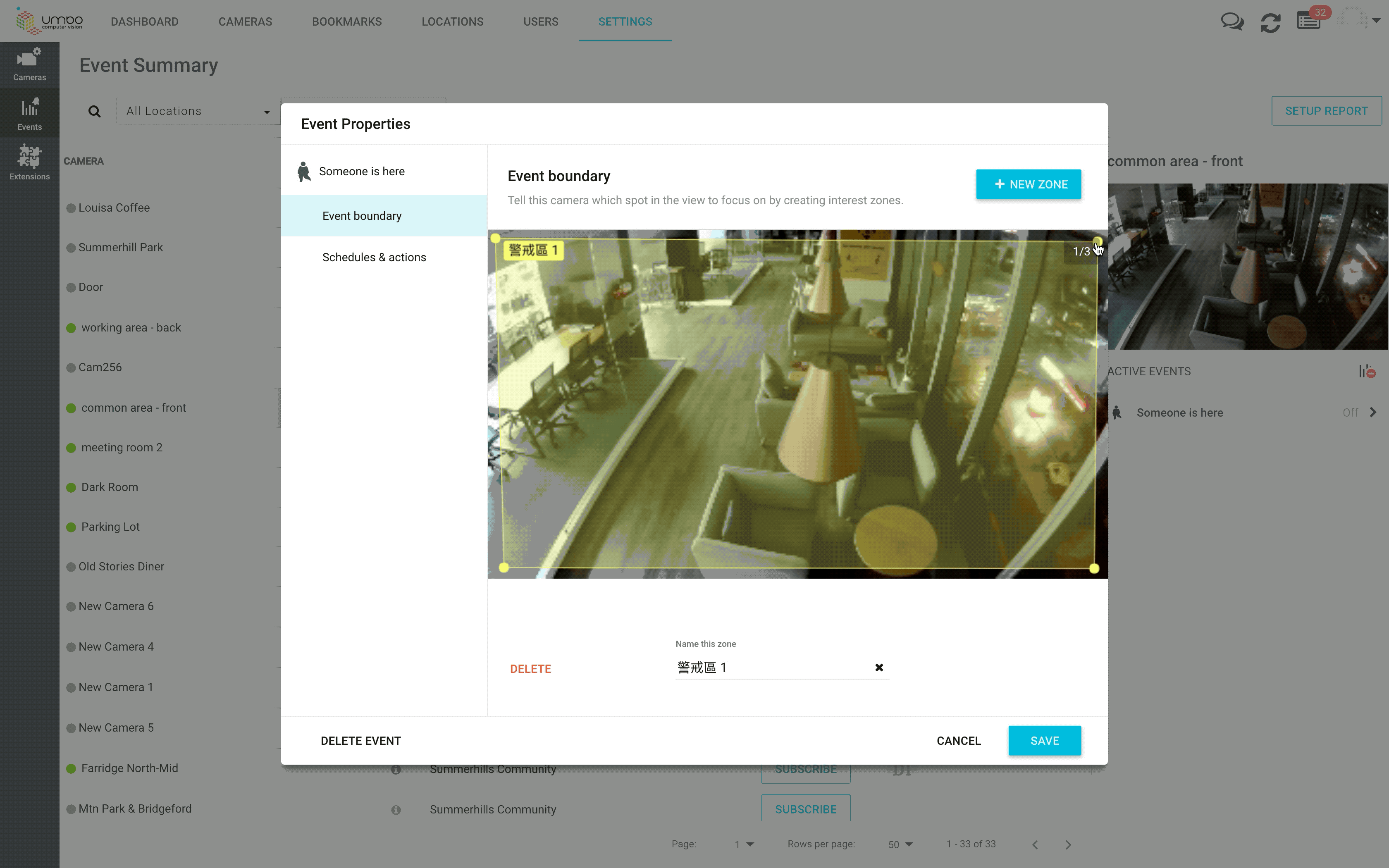Click the search magnifier icon
1389x868 pixels.
(95, 111)
